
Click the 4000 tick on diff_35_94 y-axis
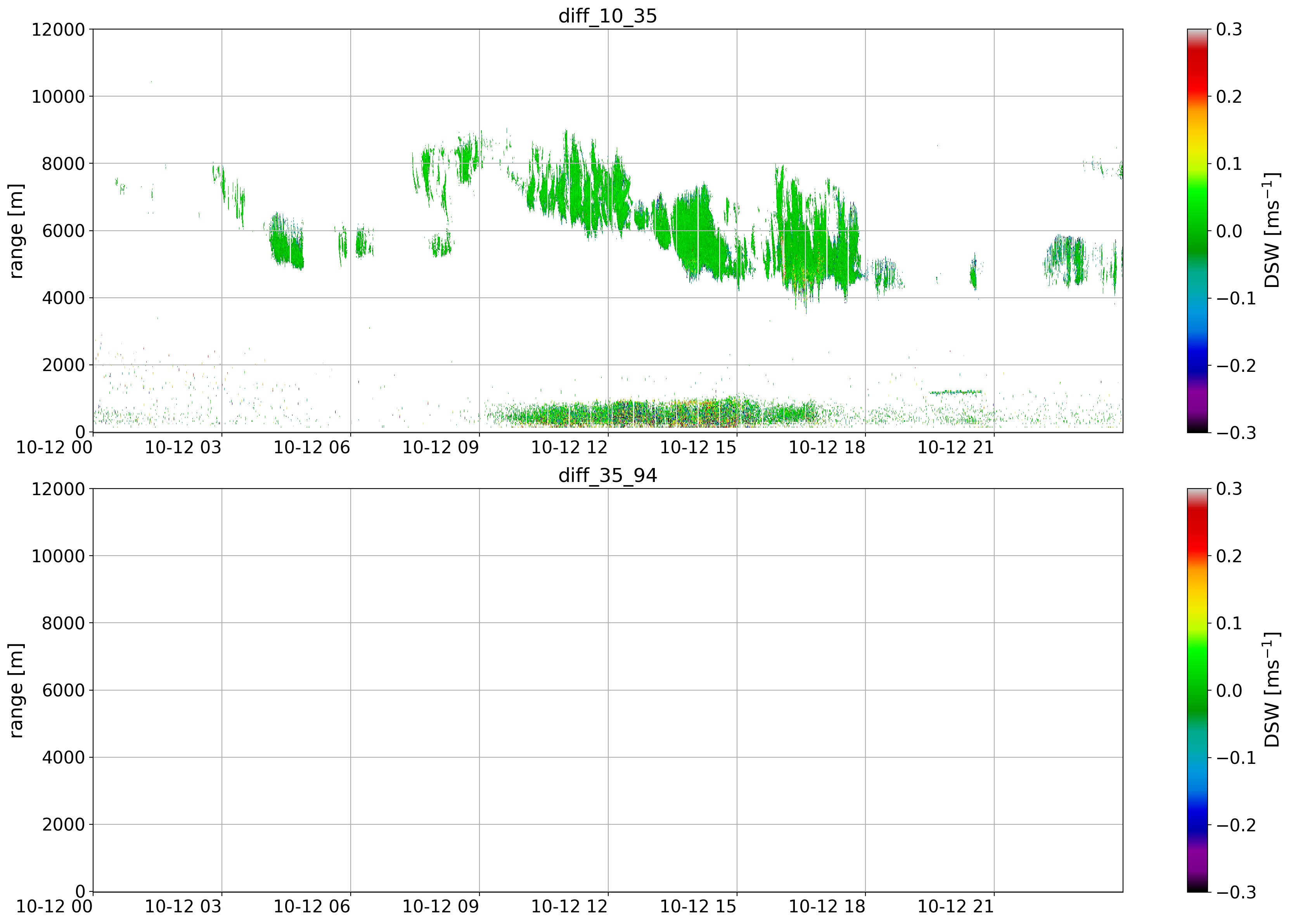(63, 758)
